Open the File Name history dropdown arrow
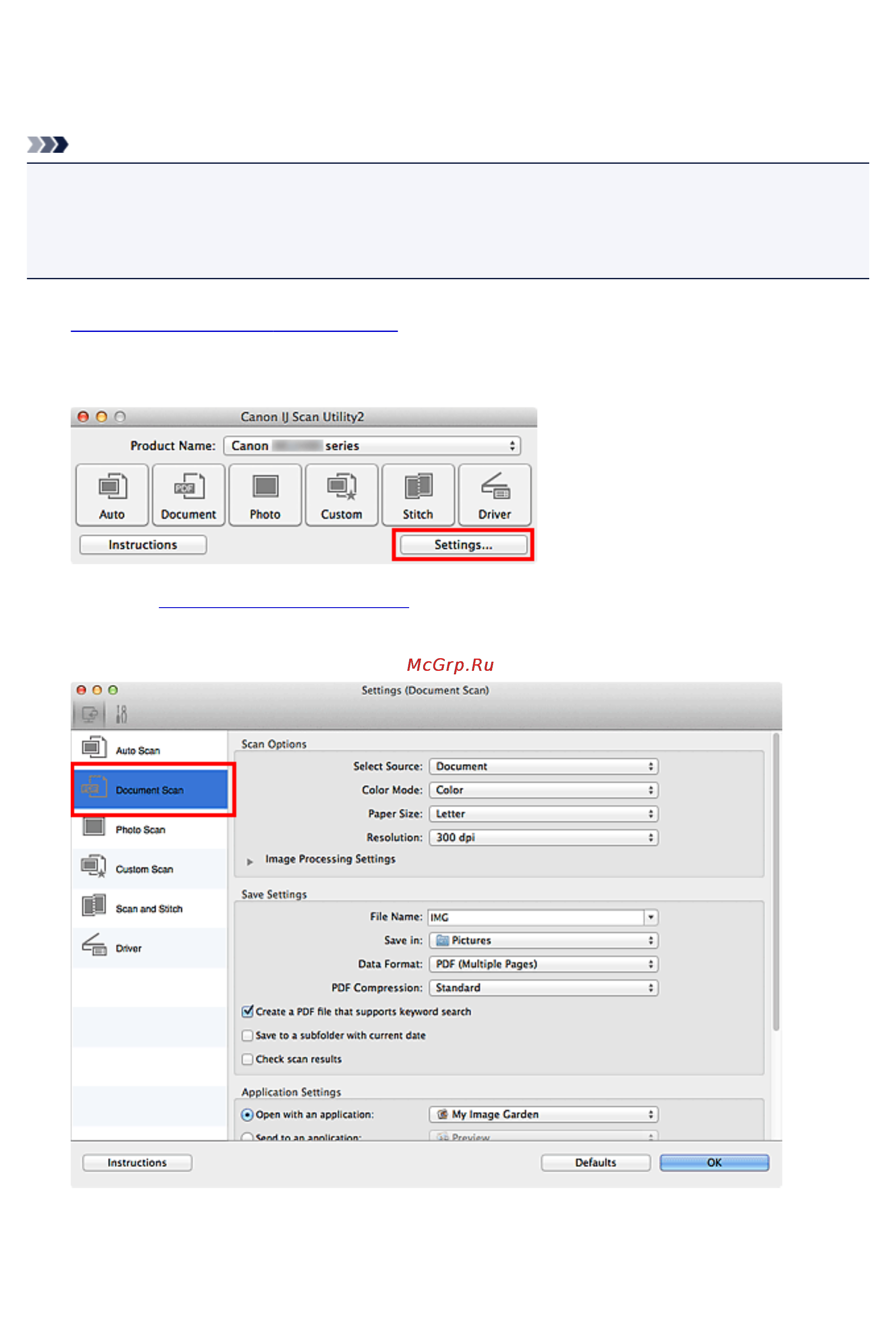 coord(651,917)
